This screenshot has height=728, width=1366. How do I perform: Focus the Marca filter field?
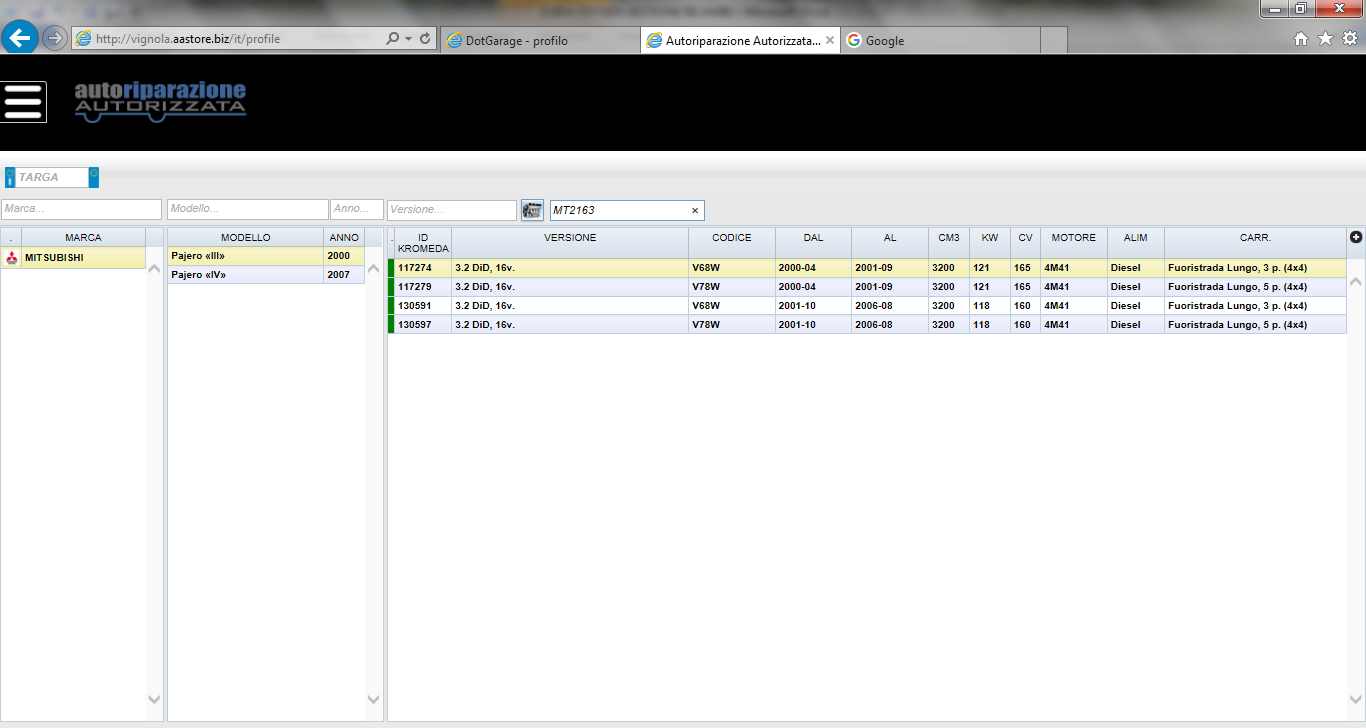pyautogui.click(x=81, y=210)
